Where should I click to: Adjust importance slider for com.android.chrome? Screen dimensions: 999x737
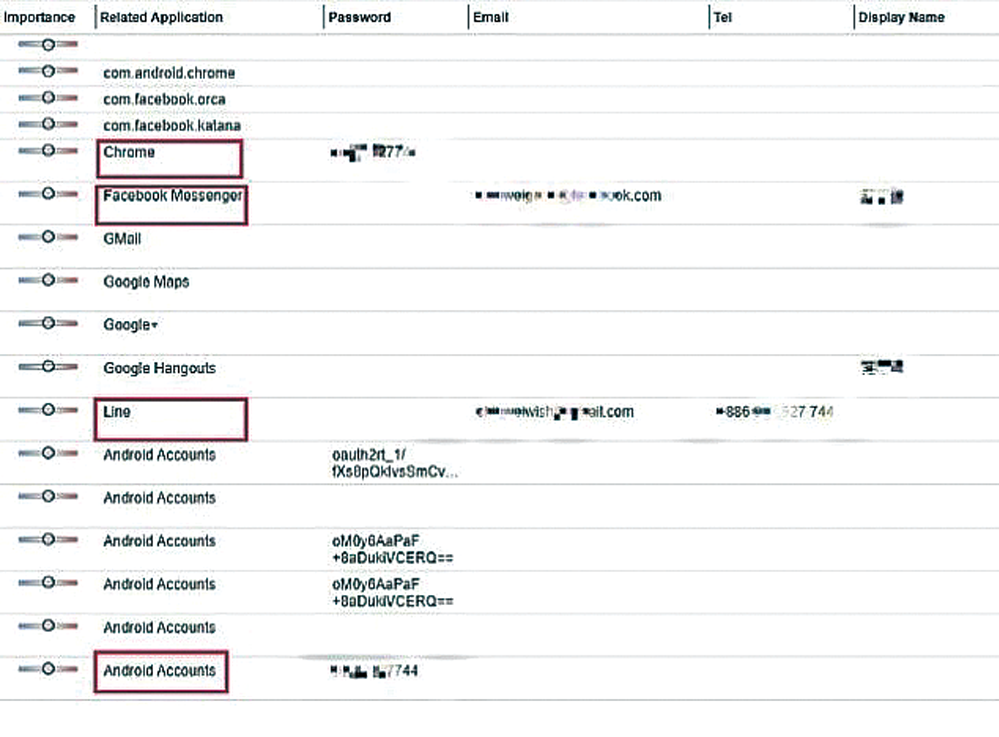pos(48,71)
